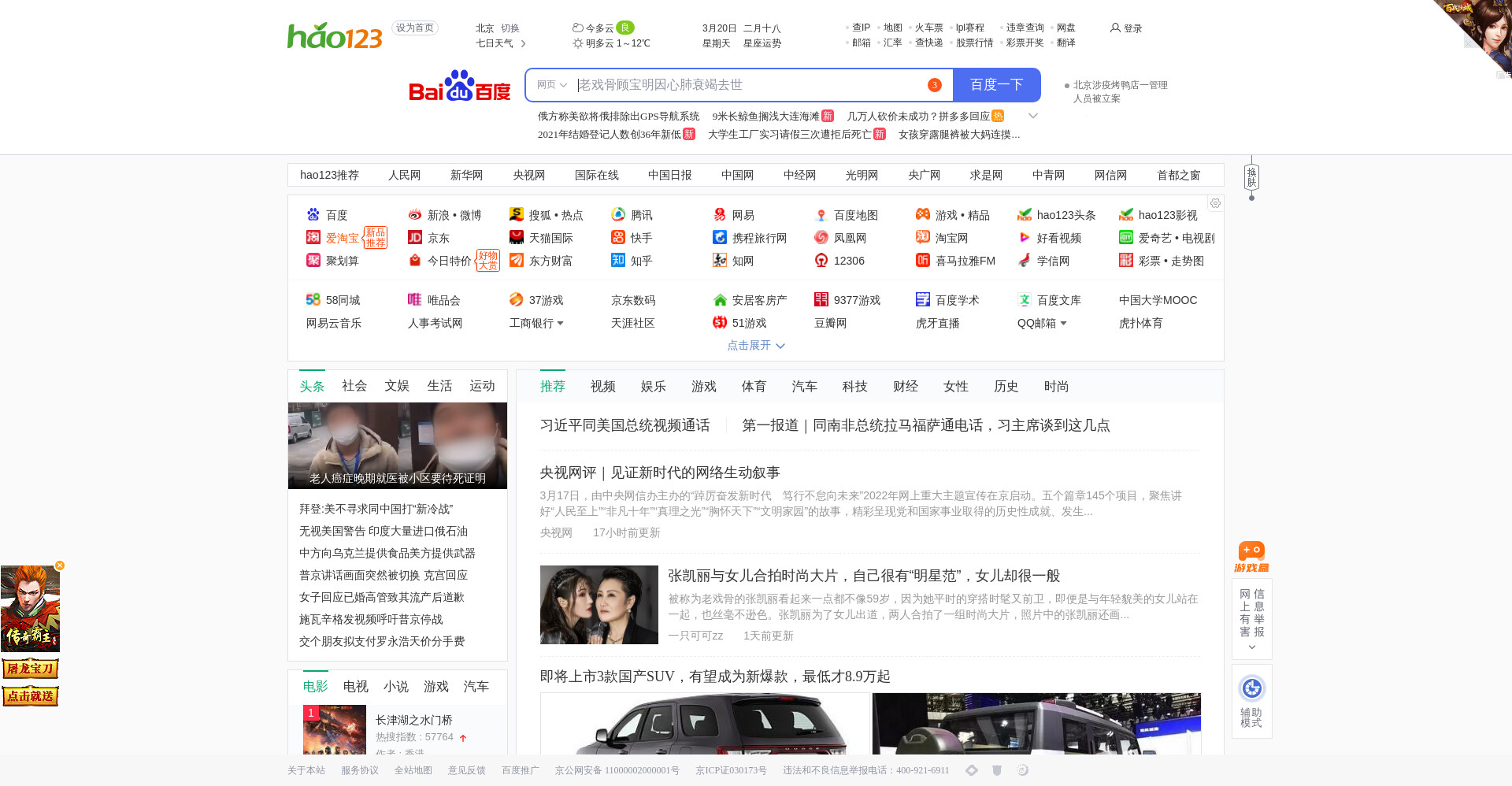Expand the 网上有害信息举报 panel chevron
Screen dimensions: 1512x786
[1251, 647]
